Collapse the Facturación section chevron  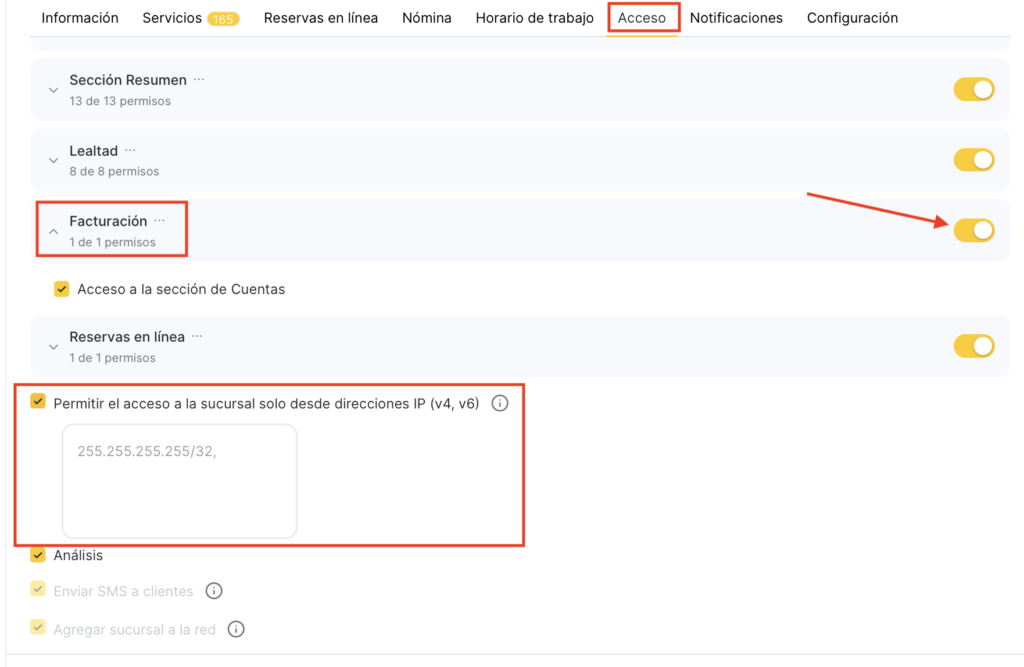54,231
